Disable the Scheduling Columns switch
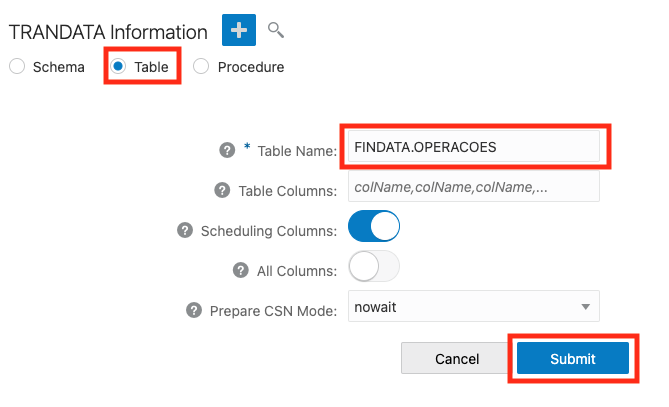This screenshot has width=669, height=407. point(374,226)
